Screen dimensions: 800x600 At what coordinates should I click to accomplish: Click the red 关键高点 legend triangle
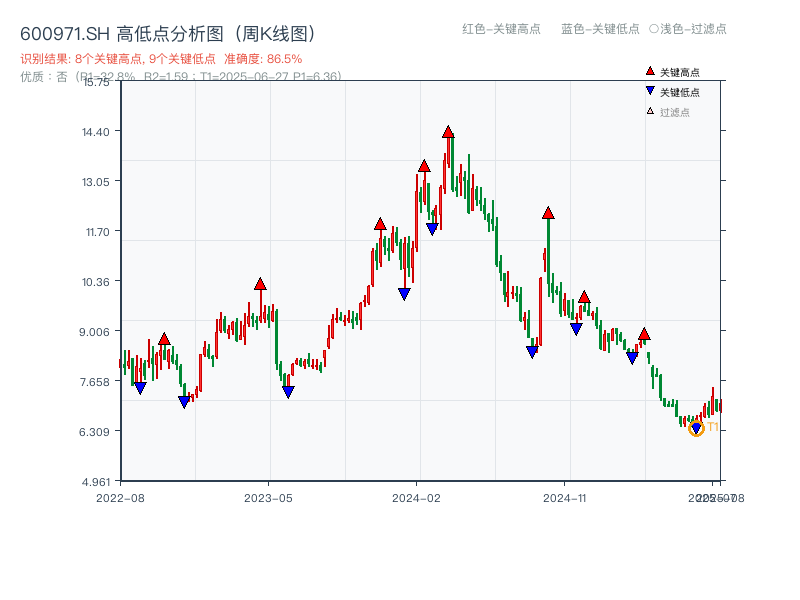tap(650, 71)
